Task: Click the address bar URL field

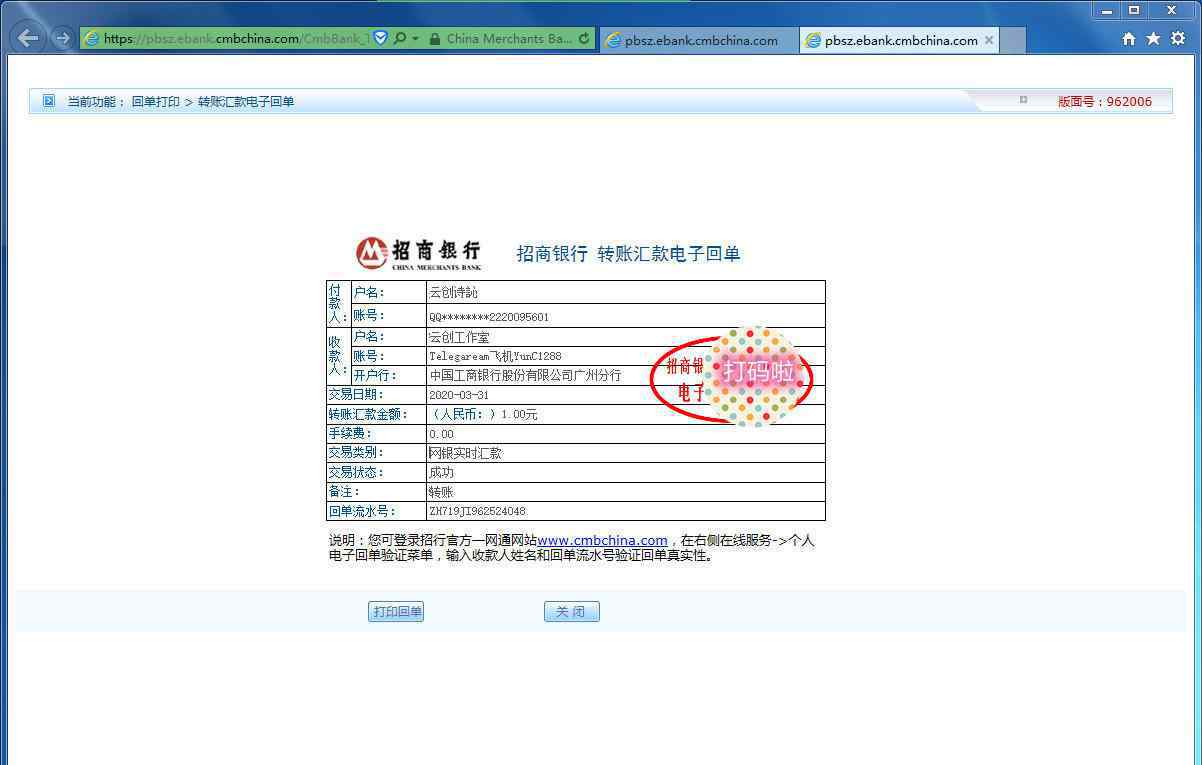Action: coord(236,39)
